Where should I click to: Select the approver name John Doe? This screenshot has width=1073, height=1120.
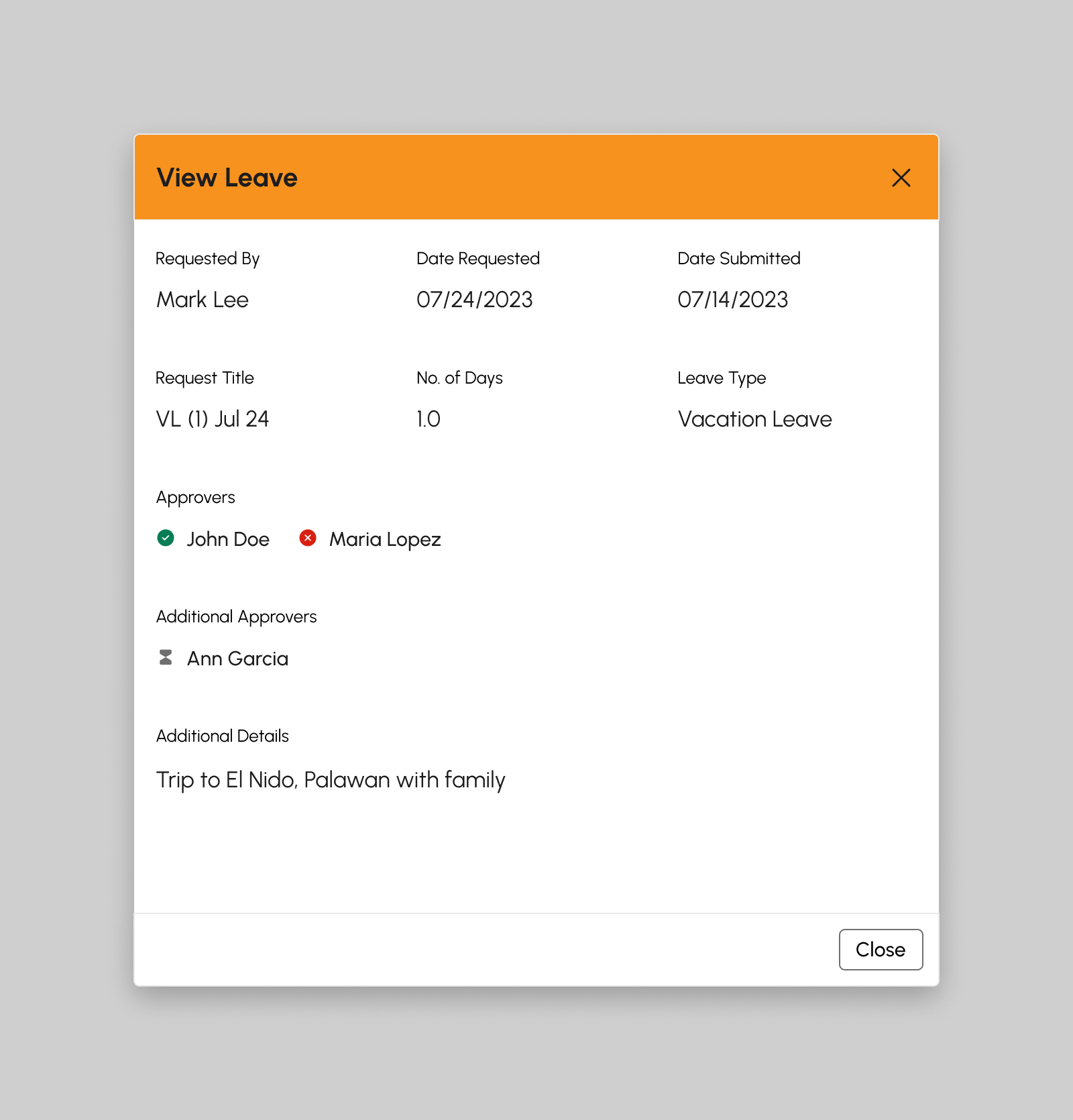228,539
